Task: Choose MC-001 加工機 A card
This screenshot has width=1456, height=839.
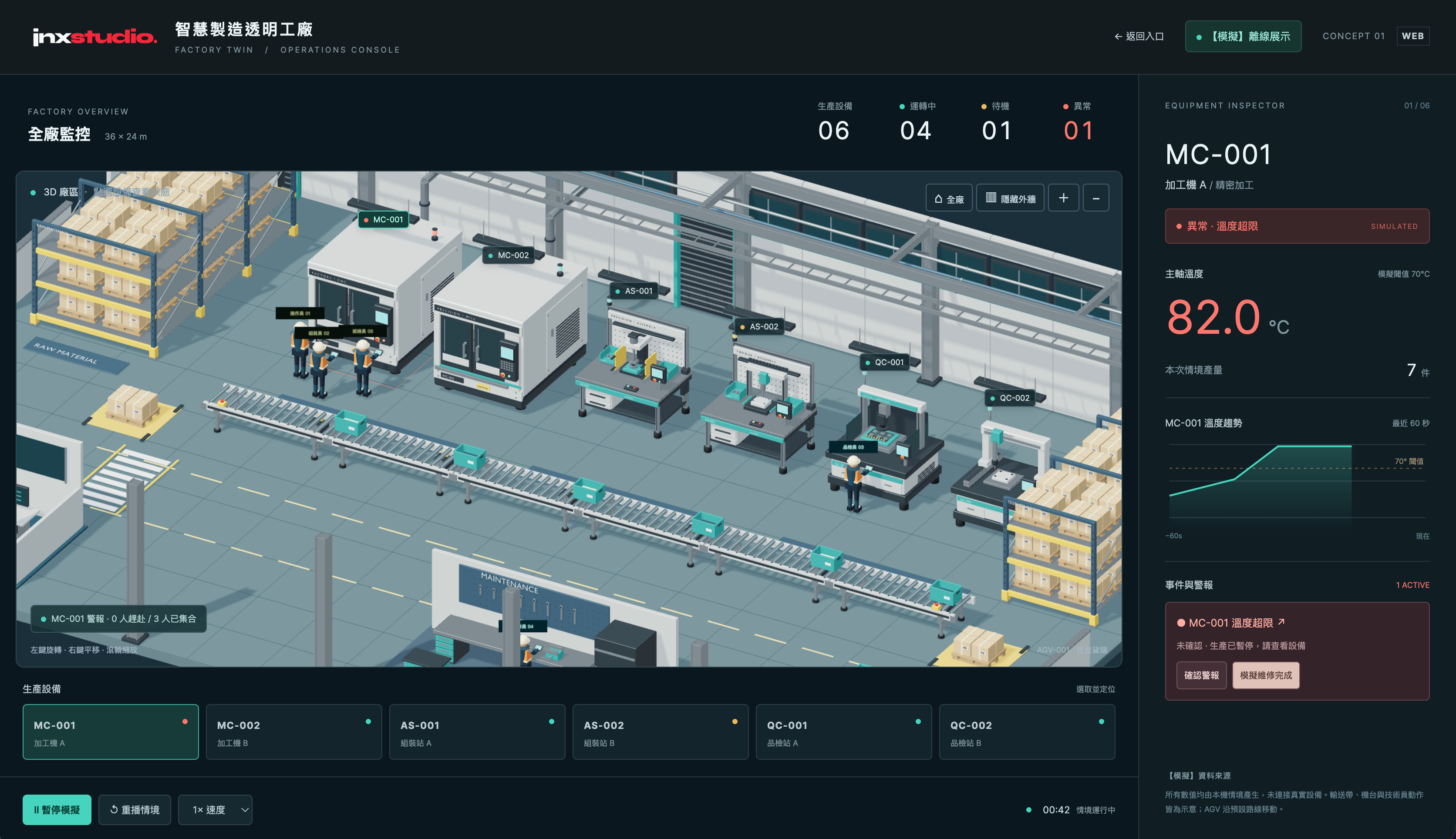Action: click(x=111, y=732)
